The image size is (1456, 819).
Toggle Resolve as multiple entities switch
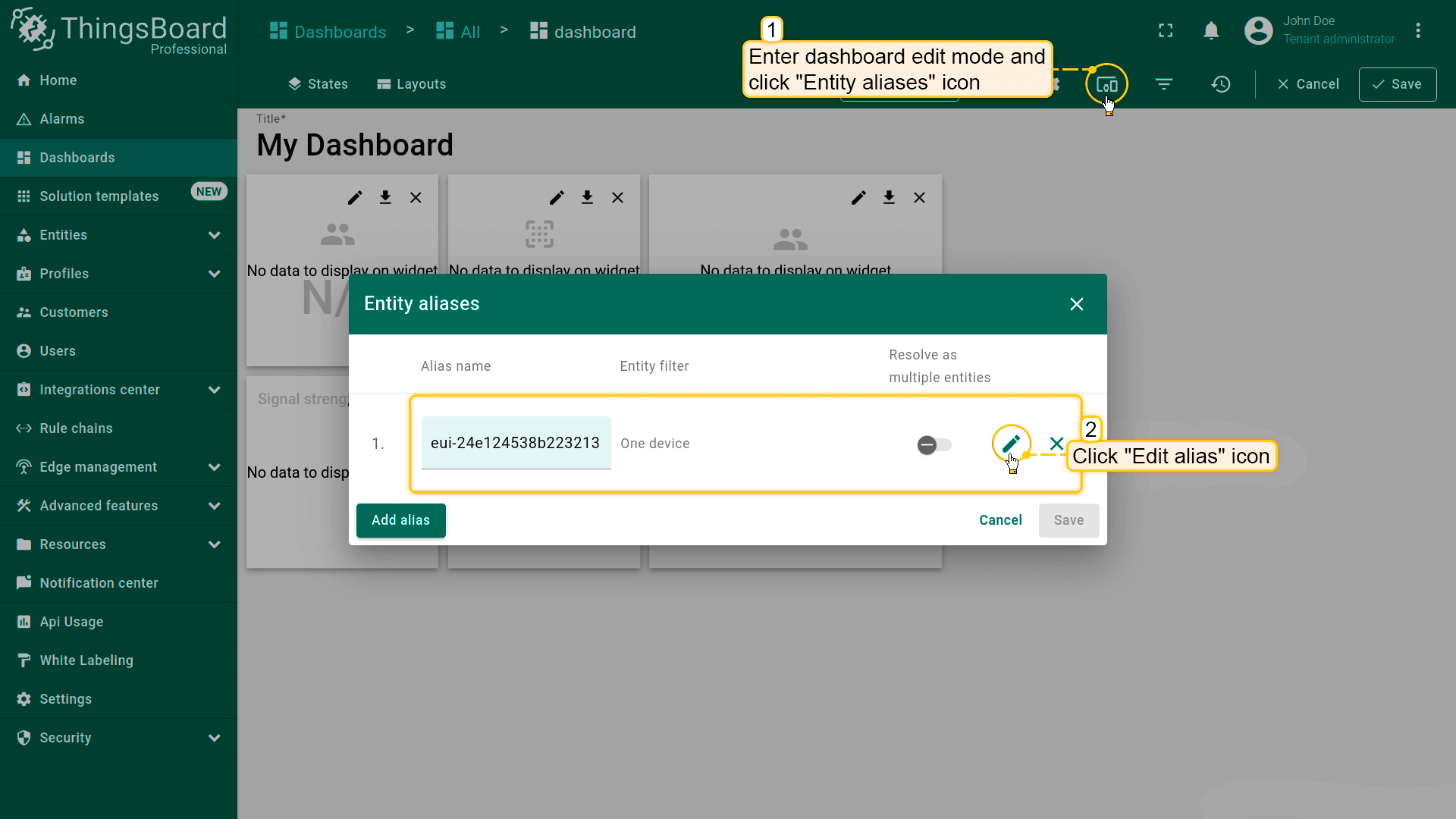coord(934,444)
